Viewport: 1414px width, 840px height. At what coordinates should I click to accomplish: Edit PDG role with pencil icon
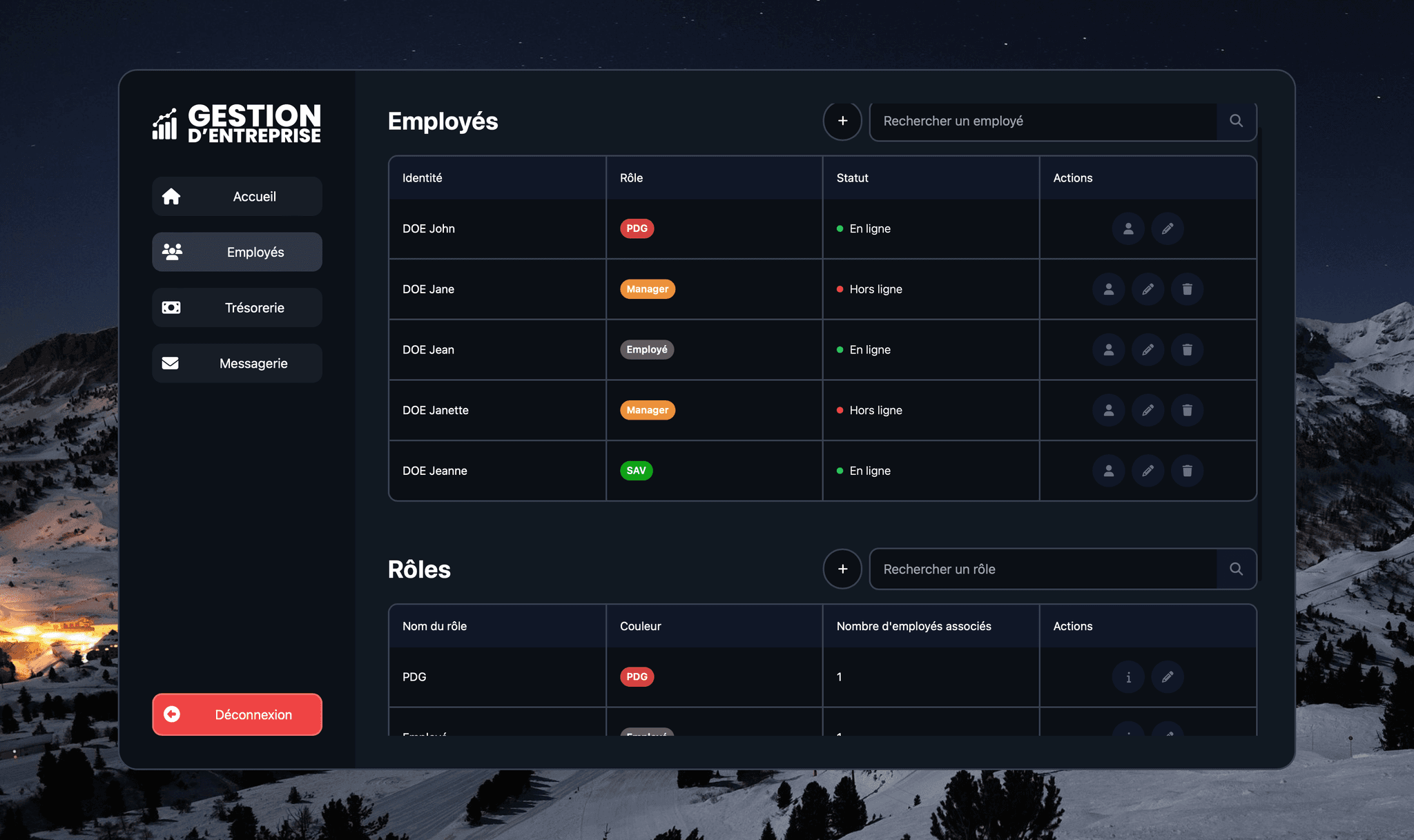[1167, 677]
